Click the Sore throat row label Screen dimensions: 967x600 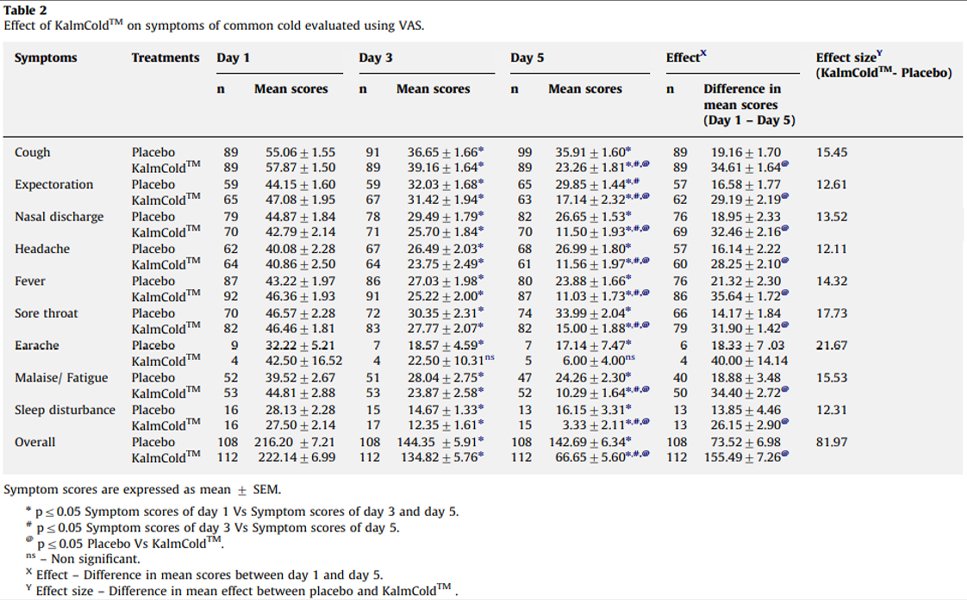[x=46, y=313]
